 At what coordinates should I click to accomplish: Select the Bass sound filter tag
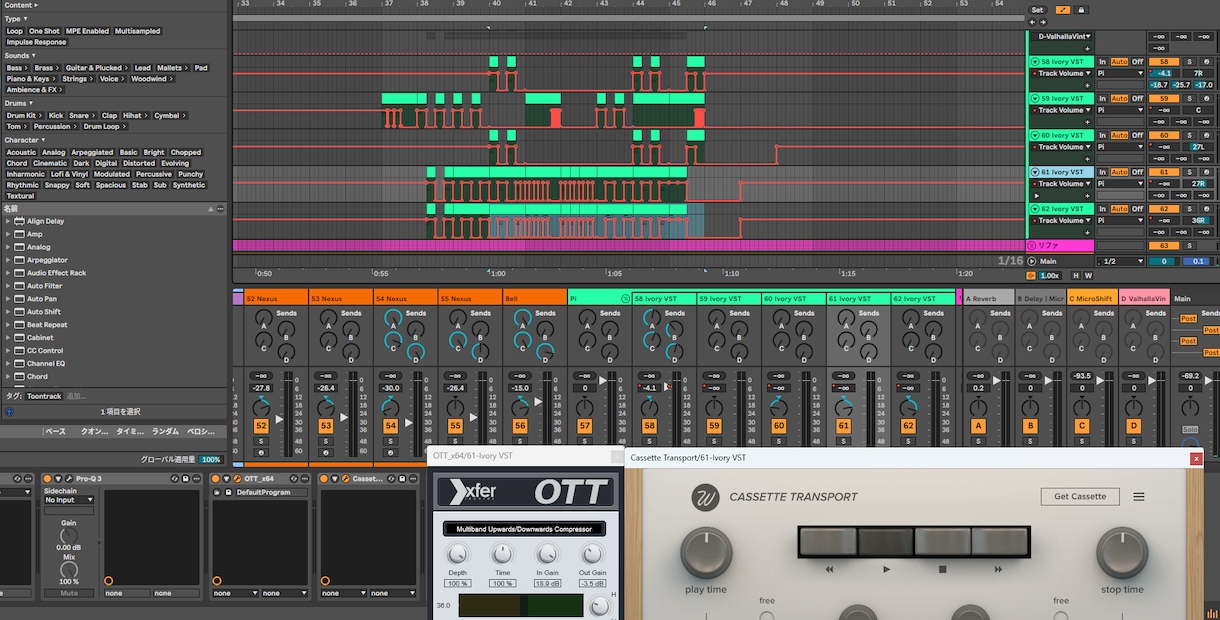pos(14,68)
